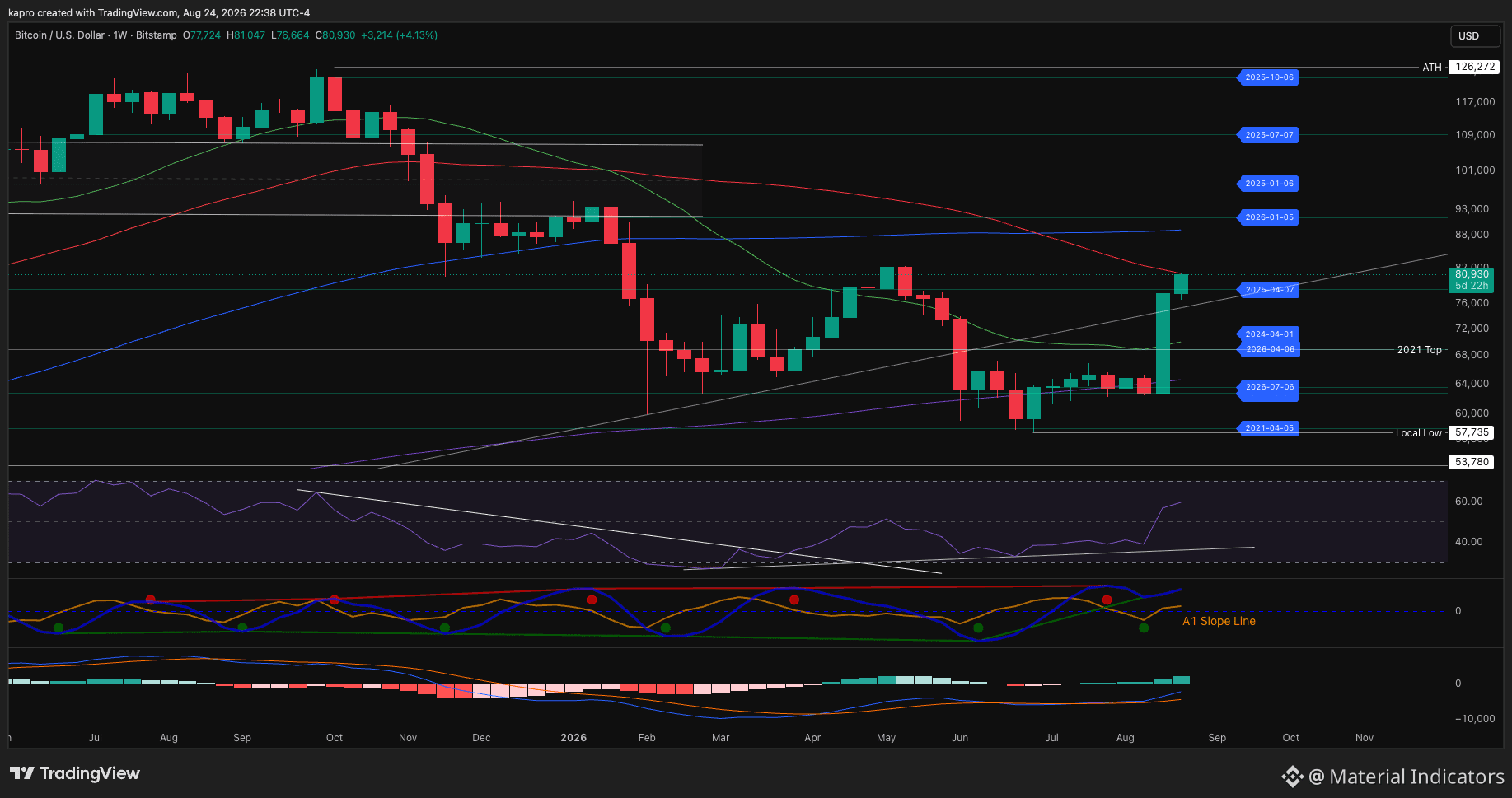The height and width of the screenshot is (798, 1512).
Task: Click the Jun label on the time axis
Action: [x=960, y=738]
